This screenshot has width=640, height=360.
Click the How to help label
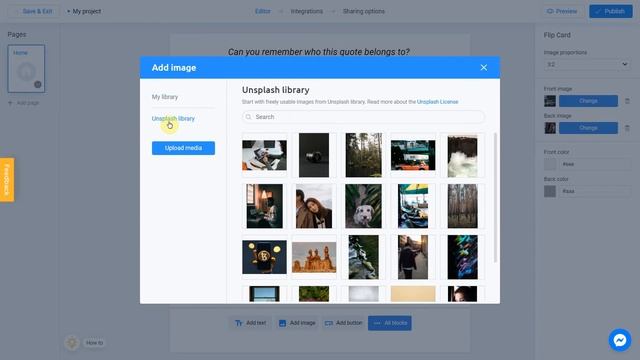94,343
